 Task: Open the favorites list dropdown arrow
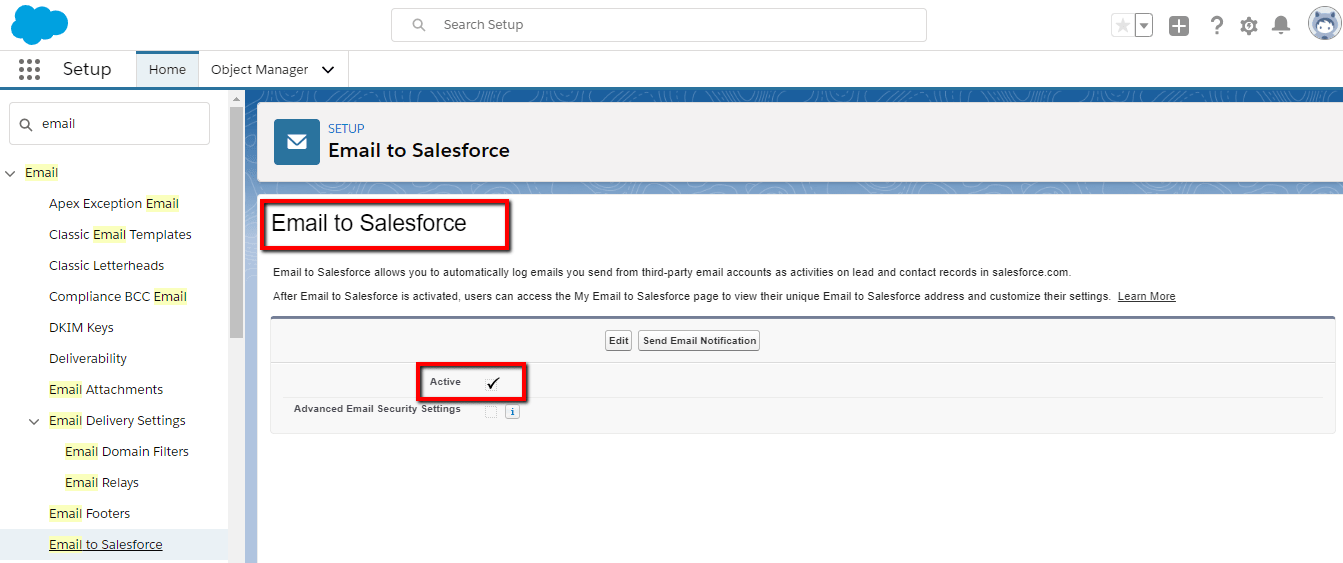point(1144,25)
